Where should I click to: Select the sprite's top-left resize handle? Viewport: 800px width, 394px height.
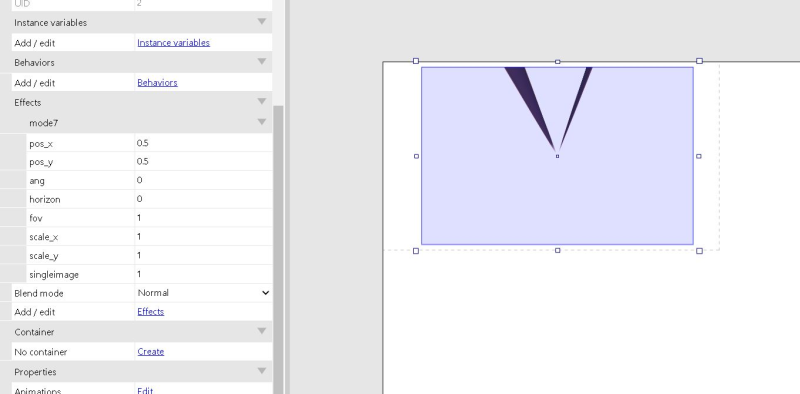(416, 61)
